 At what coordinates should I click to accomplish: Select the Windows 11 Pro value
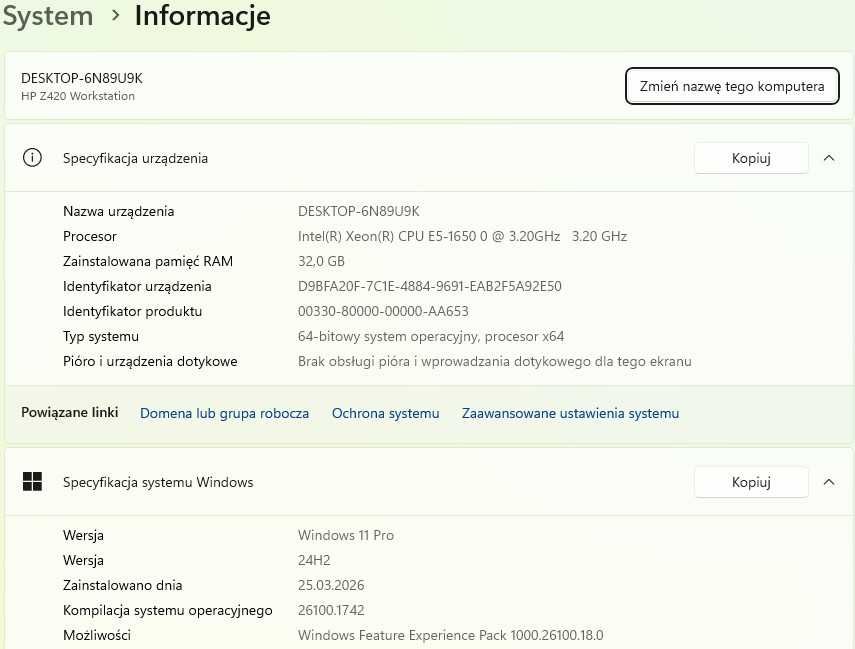tap(346, 535)
